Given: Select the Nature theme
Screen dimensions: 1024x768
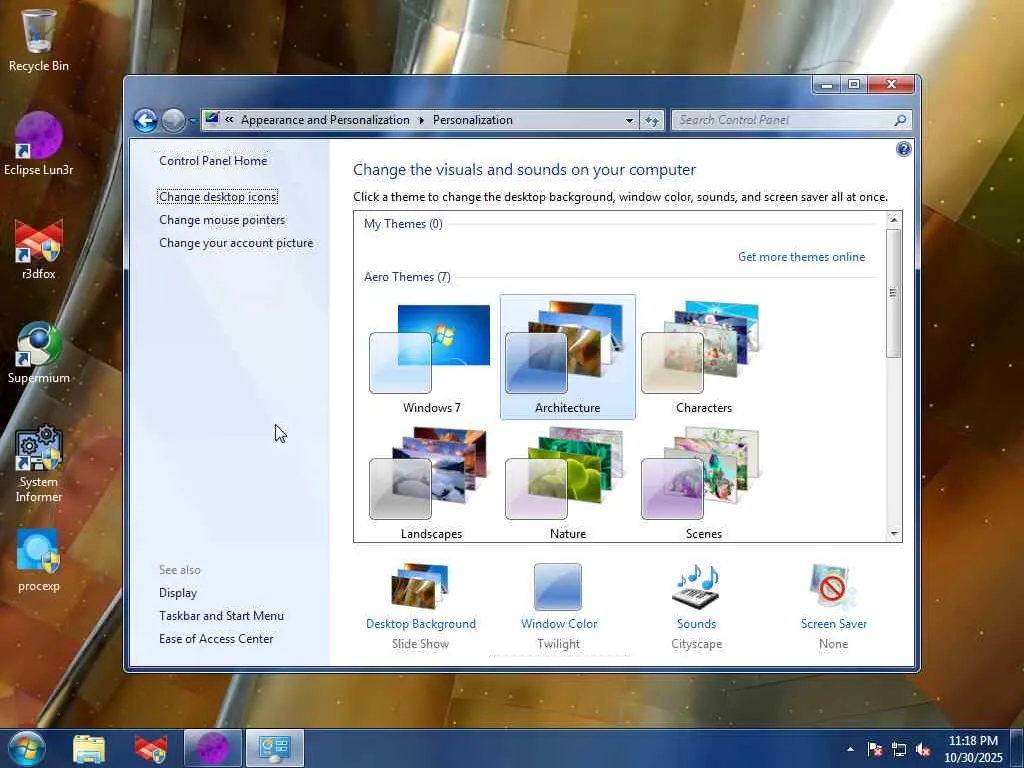Looking at the screenshot, I should click(x=568, y=483).
